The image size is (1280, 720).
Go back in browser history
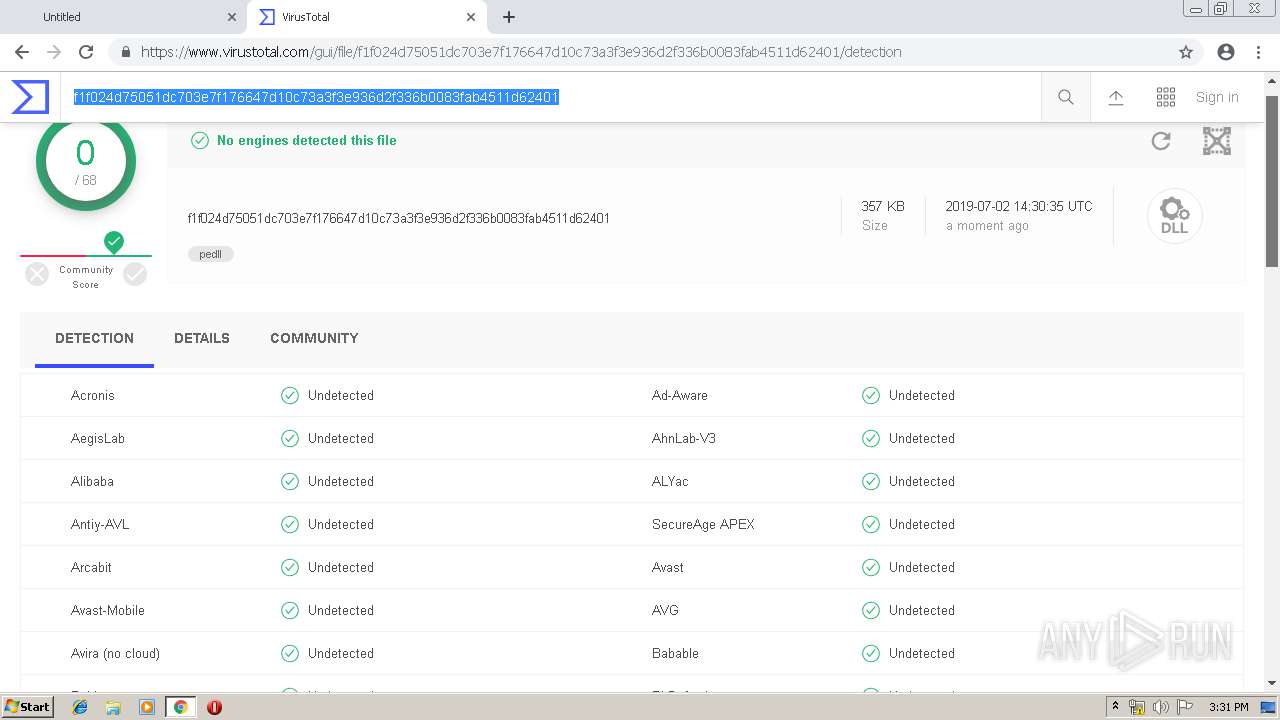(x=22, y=52)
